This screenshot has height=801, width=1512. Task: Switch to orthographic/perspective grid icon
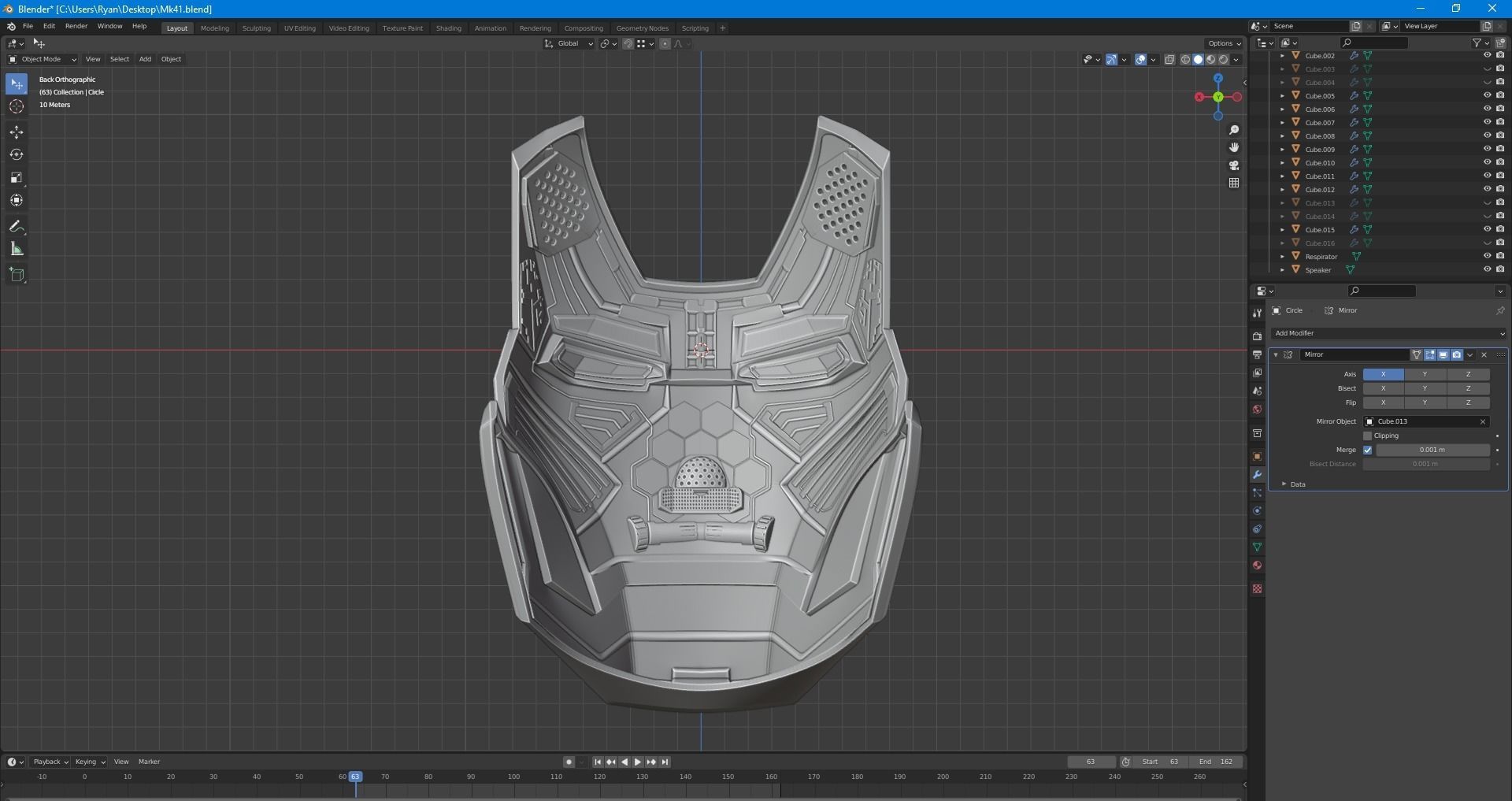1234,183
